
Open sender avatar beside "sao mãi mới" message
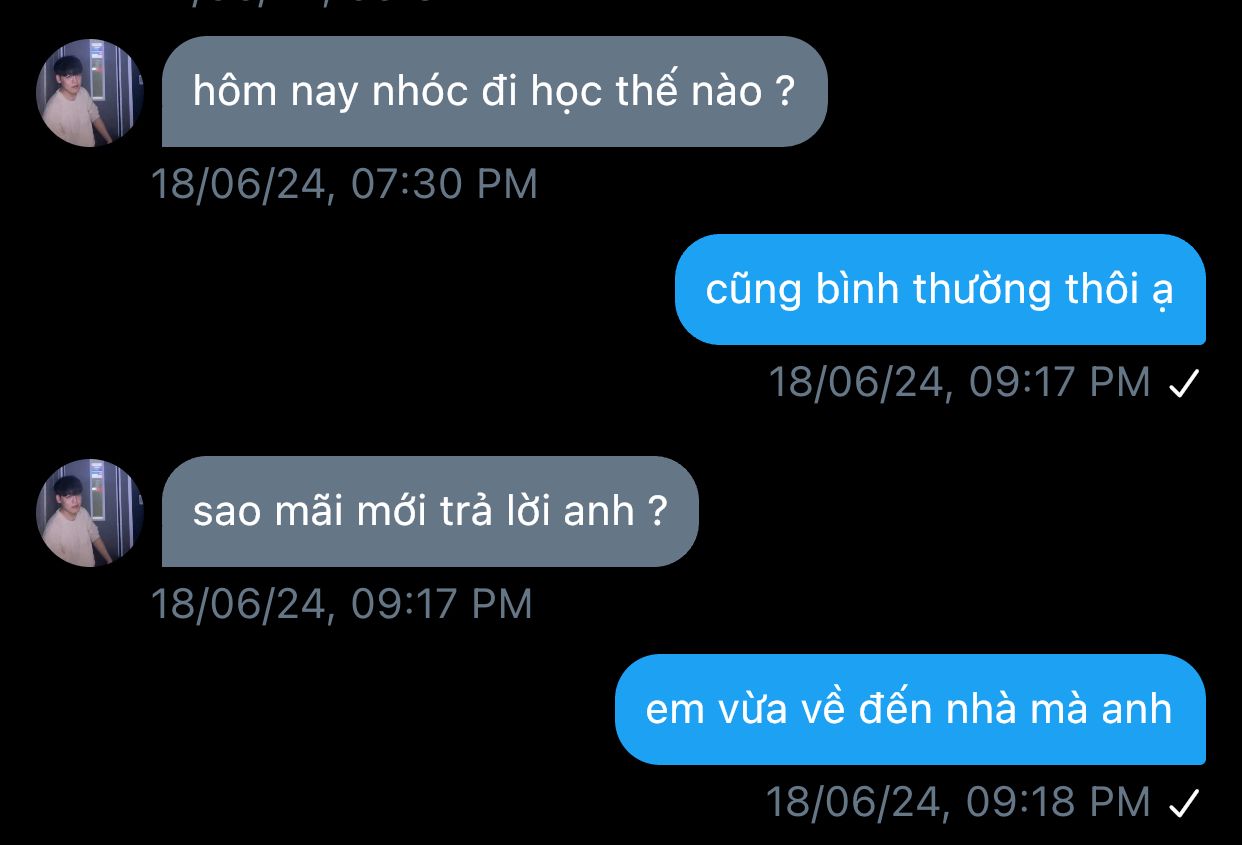(x=89, y=513)
